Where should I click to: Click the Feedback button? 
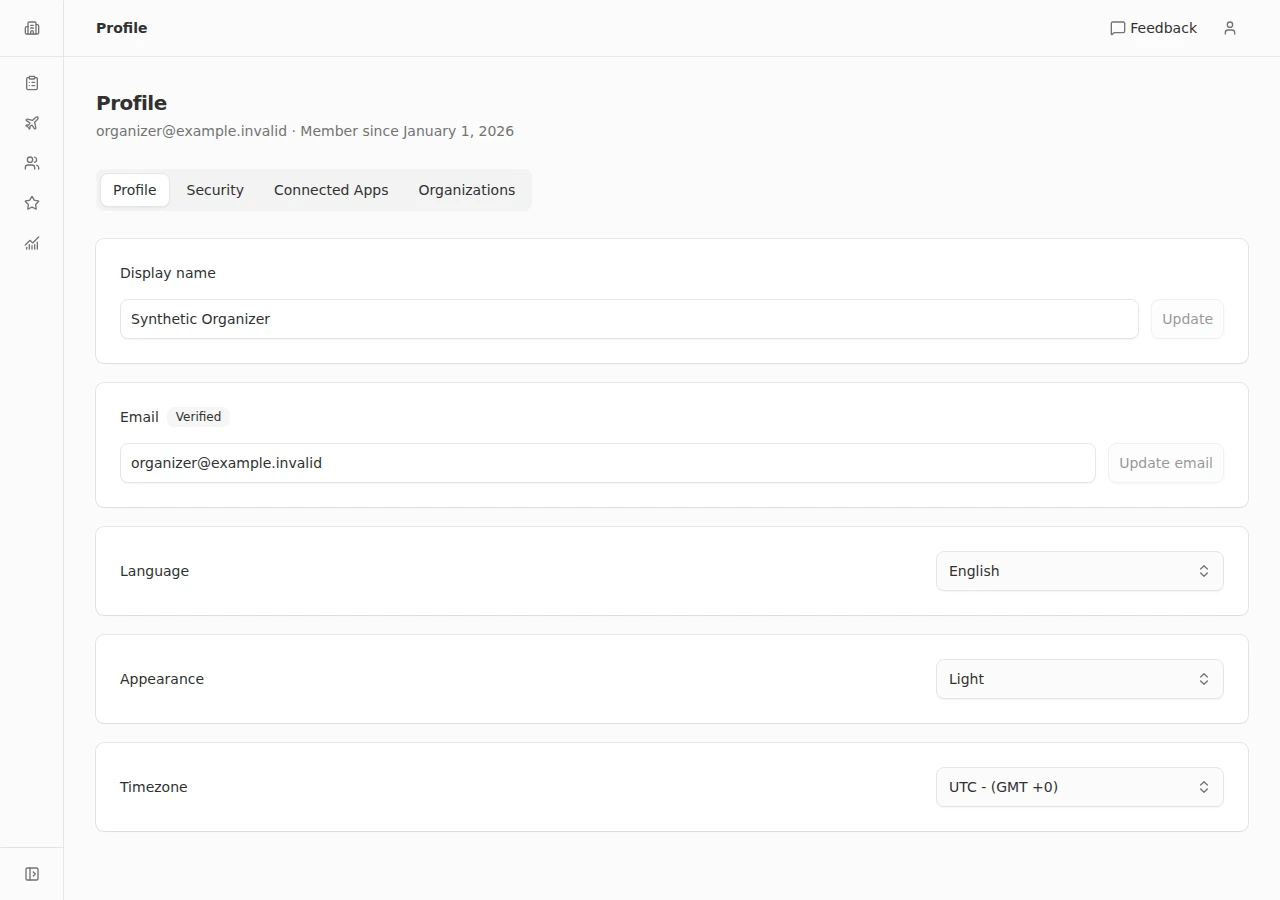pyautogui.click(x=1153, y=28)
